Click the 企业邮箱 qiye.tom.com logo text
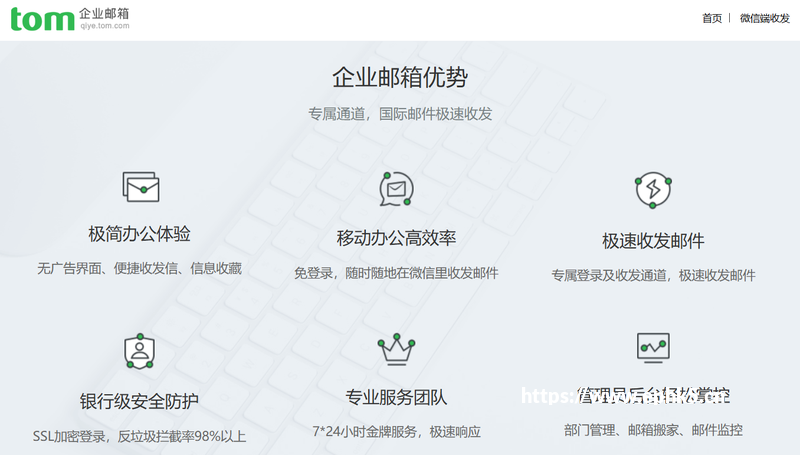The height and width of the screenshot is (455, 800). (x=104, y=19)
